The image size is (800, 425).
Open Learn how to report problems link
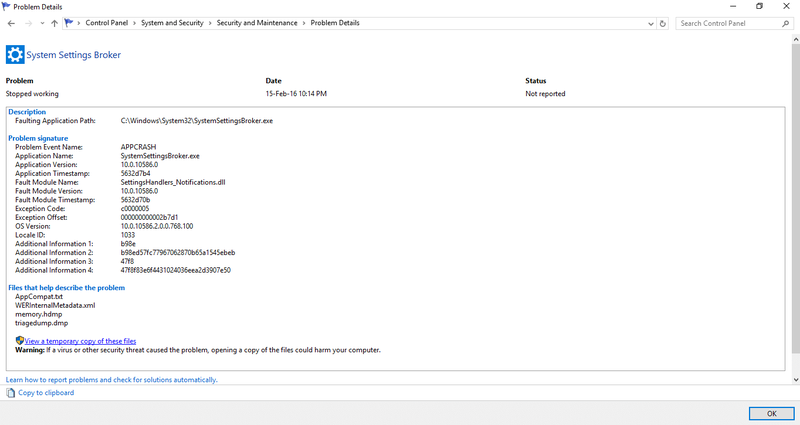click(111, 380)
